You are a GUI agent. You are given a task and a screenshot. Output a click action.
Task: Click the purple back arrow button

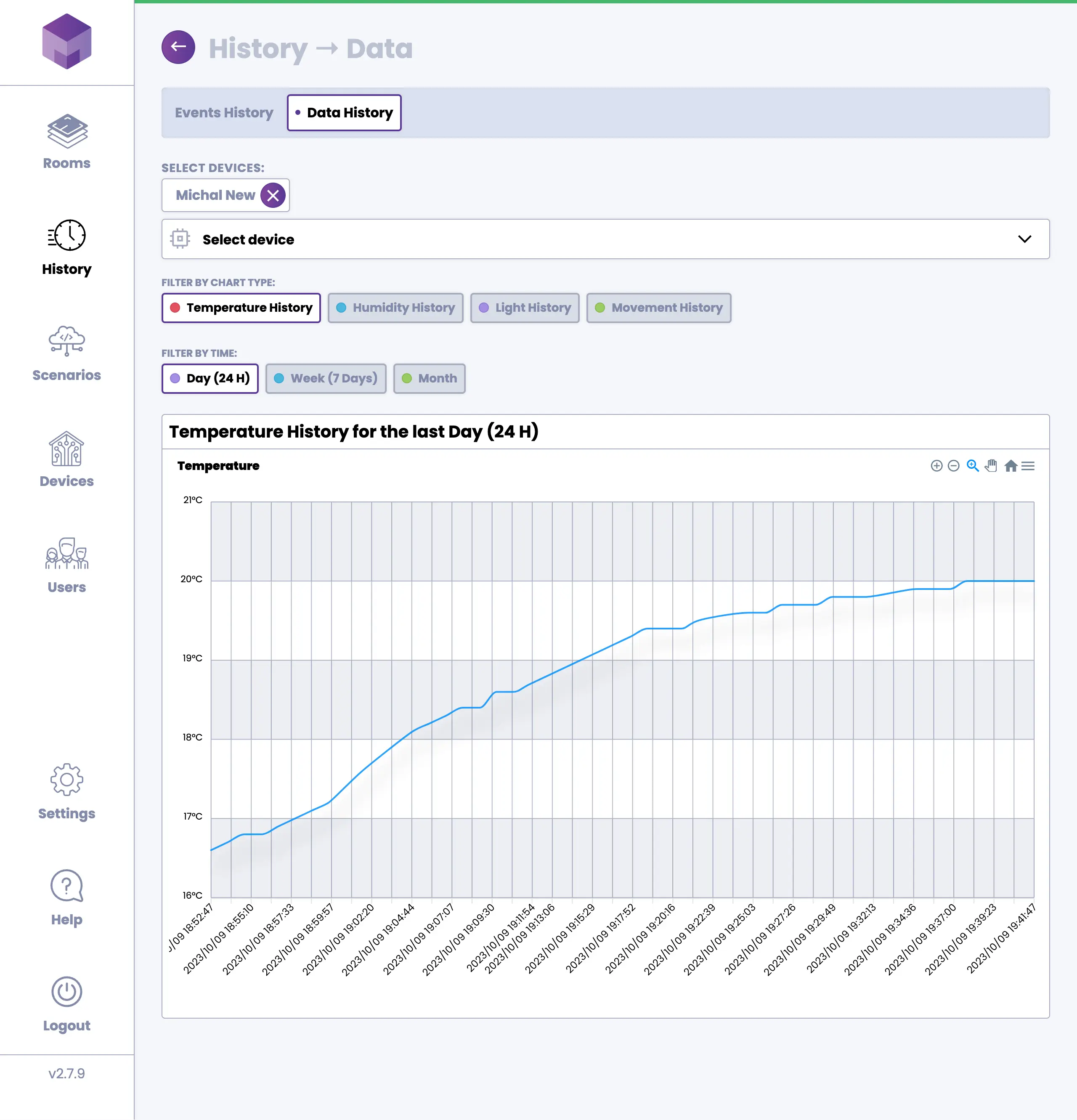tap(178, 48)
